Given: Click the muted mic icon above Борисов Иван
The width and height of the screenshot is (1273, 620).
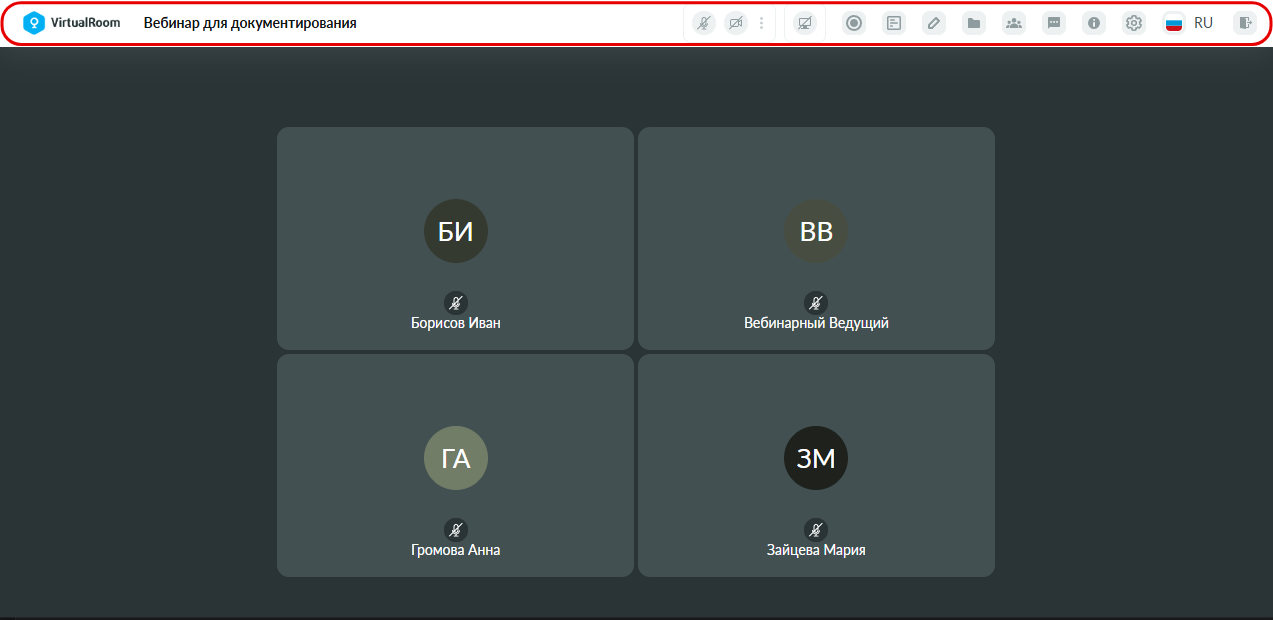Looking at the screenshot, I should [456, 303].
